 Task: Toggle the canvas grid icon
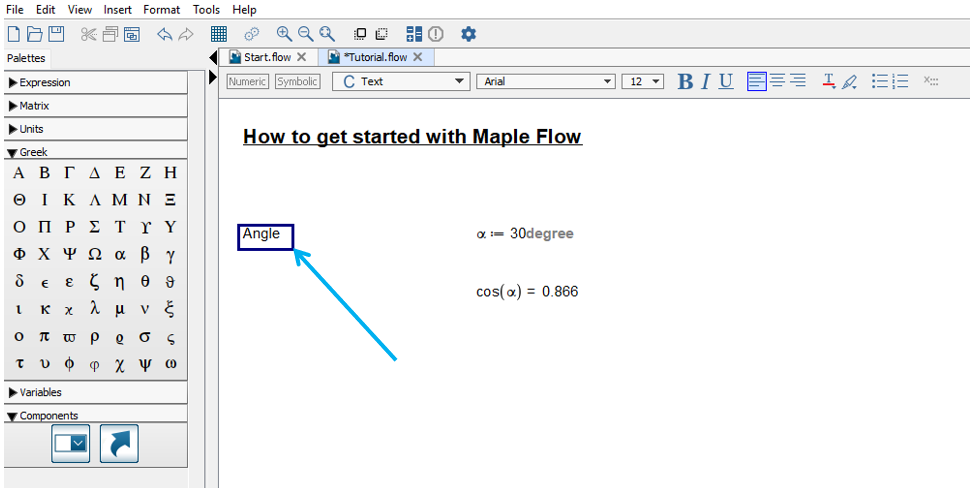pyautogui.click(x=219, y=33)
